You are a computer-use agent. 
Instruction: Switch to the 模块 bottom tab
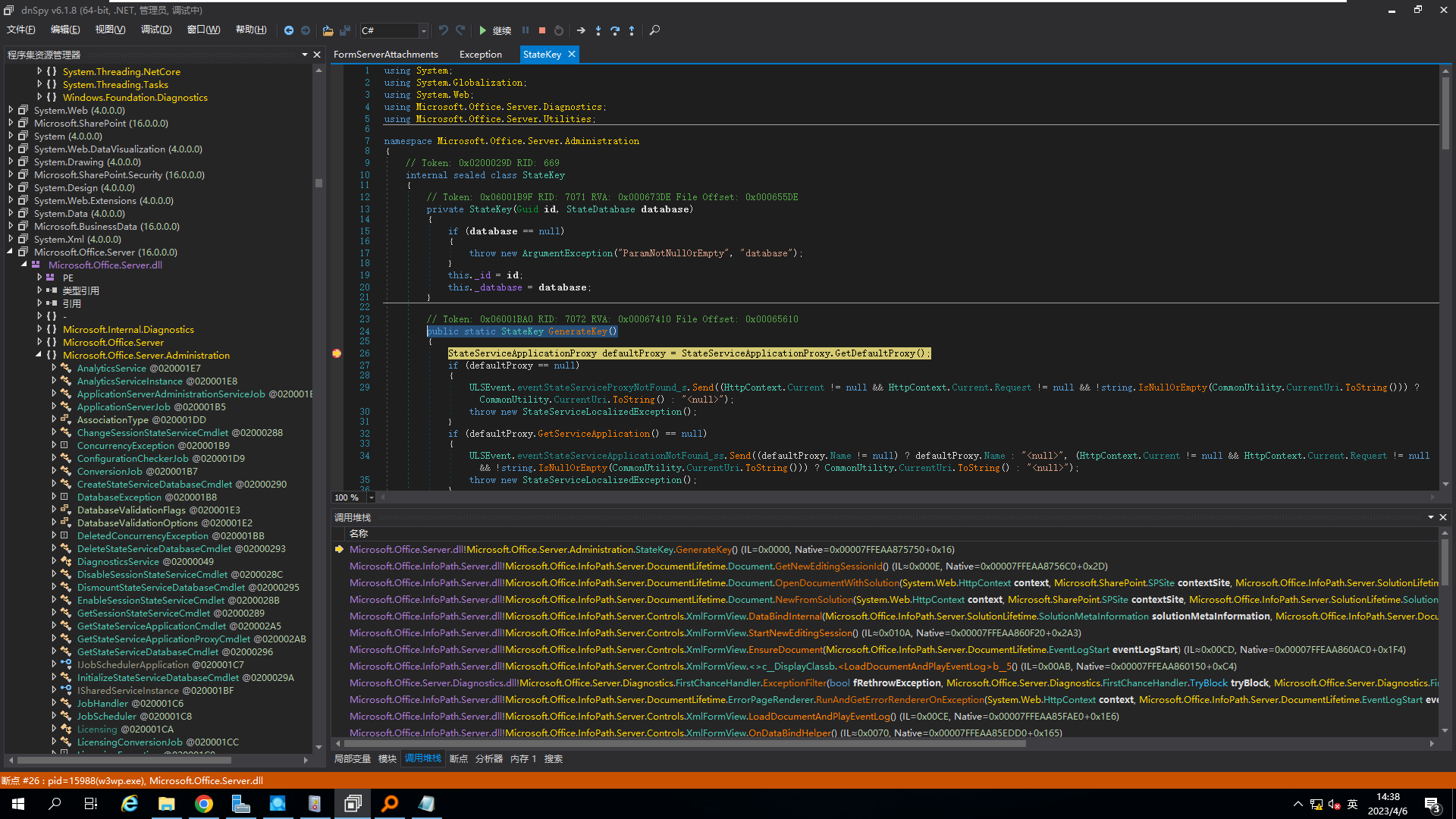(x=387, y=758)
